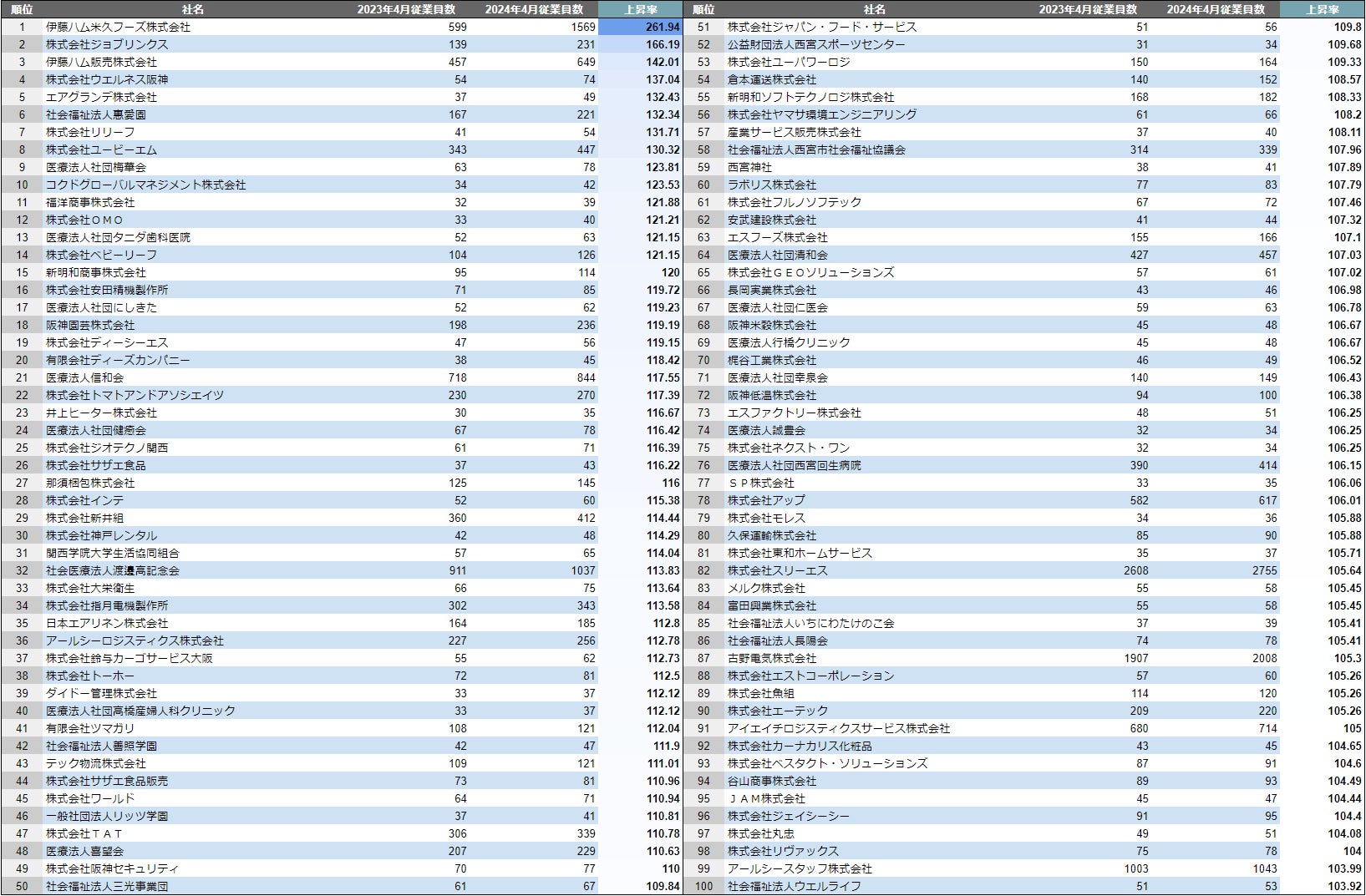Click company name 伊藤ハム米久フーズ株式会社
Viewport: 1366px width, 896px height.
pyautogui.click(x=118, y=27)
